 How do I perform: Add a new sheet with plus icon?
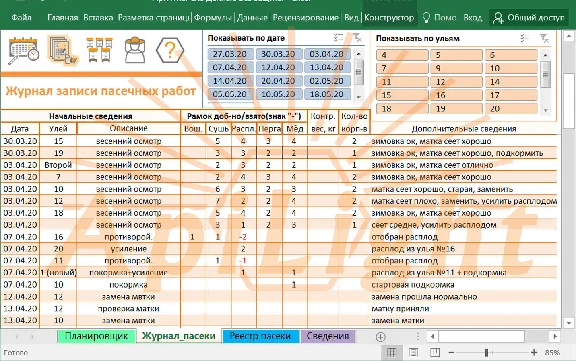pos(381,337)
